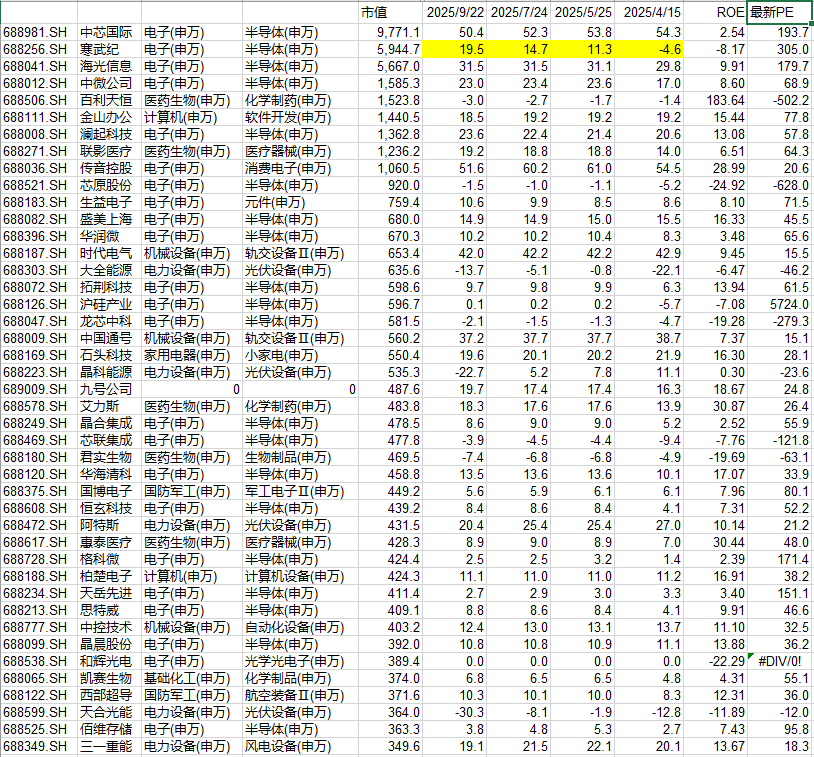This screenshot has height=757, width=814.
Task: Click 小家电(申万) industry cell
Action: (300, 356)
